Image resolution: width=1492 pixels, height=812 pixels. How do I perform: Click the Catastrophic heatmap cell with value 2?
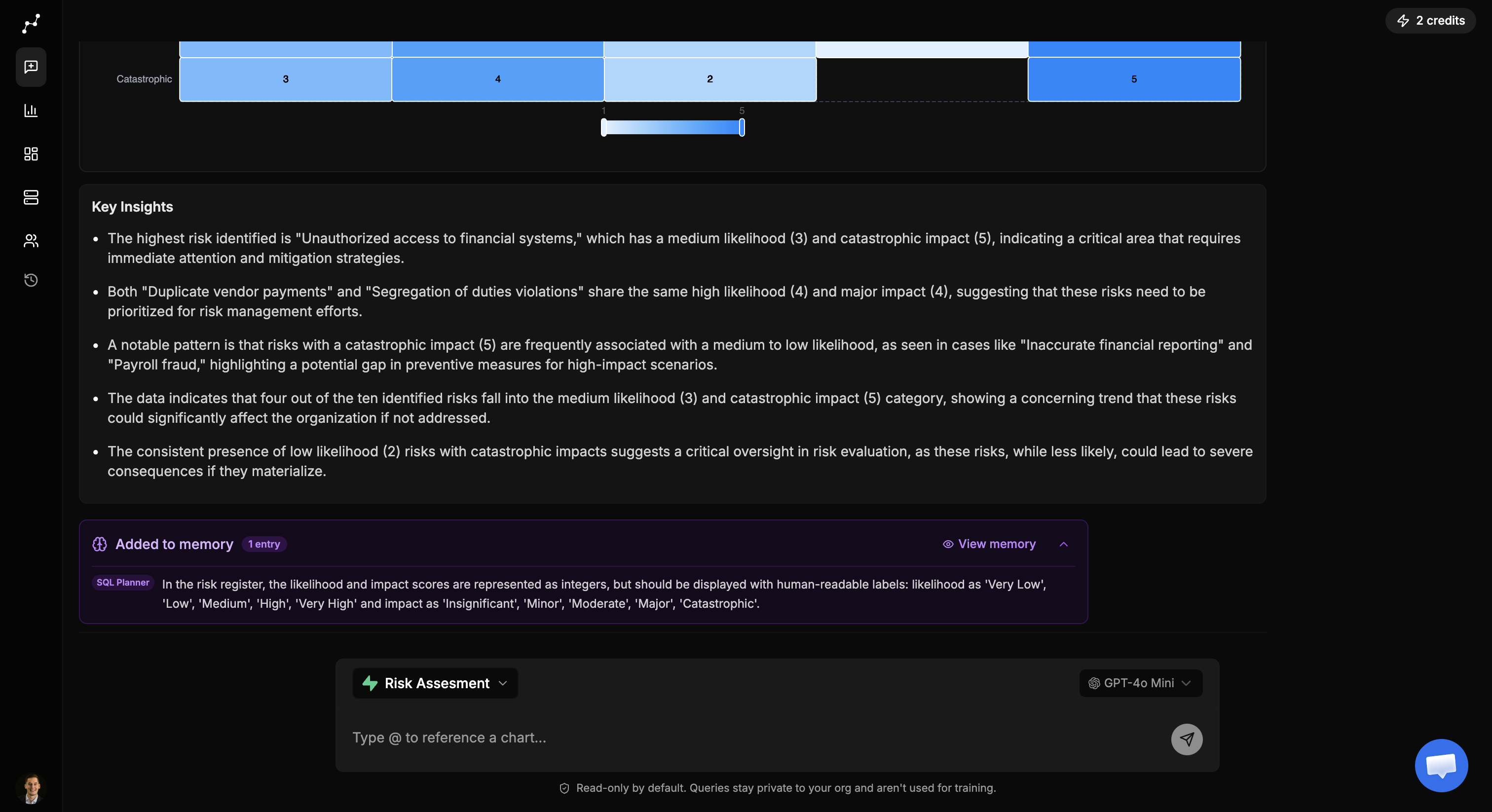pyautogui.click(x=710, y=79)
